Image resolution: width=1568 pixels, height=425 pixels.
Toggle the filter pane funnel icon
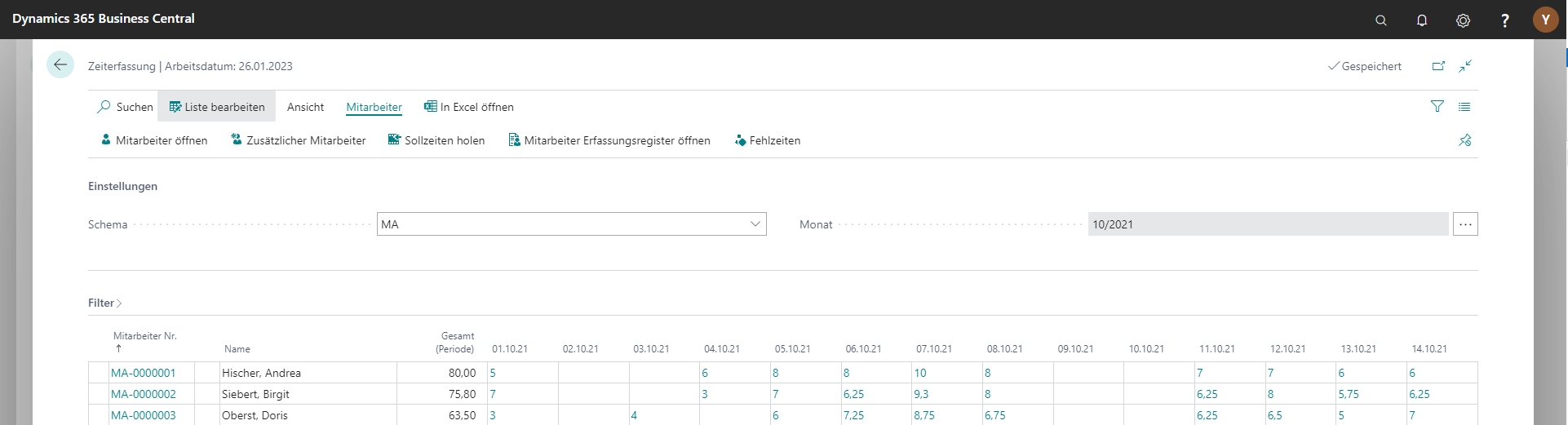[1437, 107]
